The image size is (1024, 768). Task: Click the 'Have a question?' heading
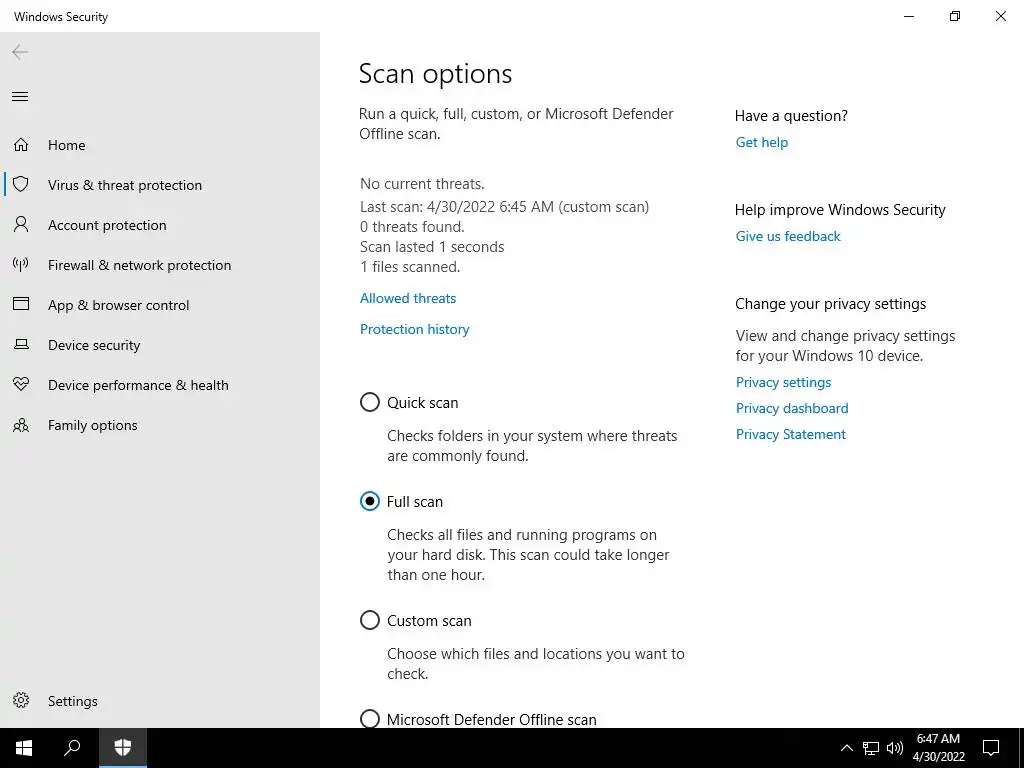(x=792, y=116)
